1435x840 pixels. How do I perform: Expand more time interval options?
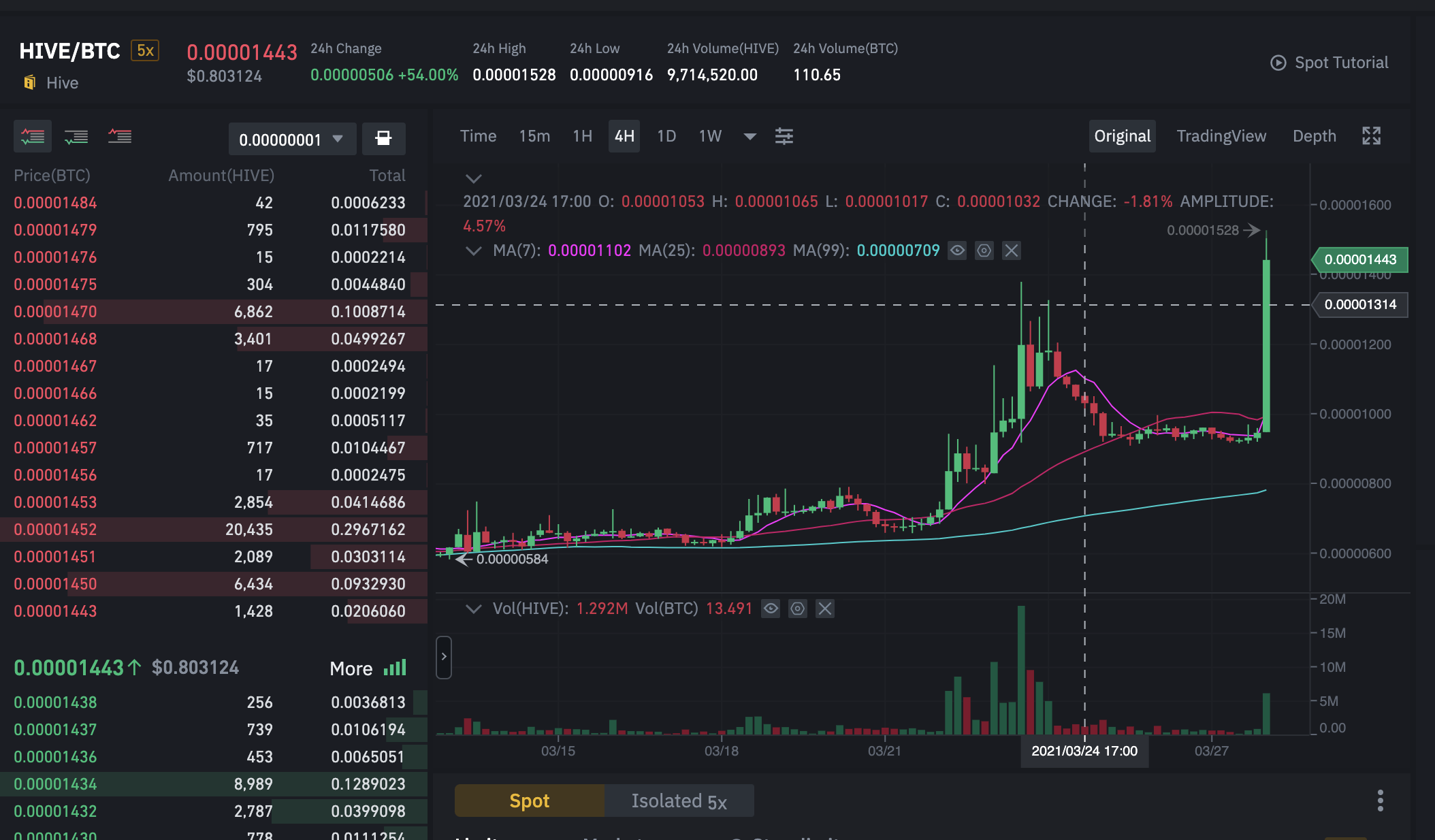[749, 136]
